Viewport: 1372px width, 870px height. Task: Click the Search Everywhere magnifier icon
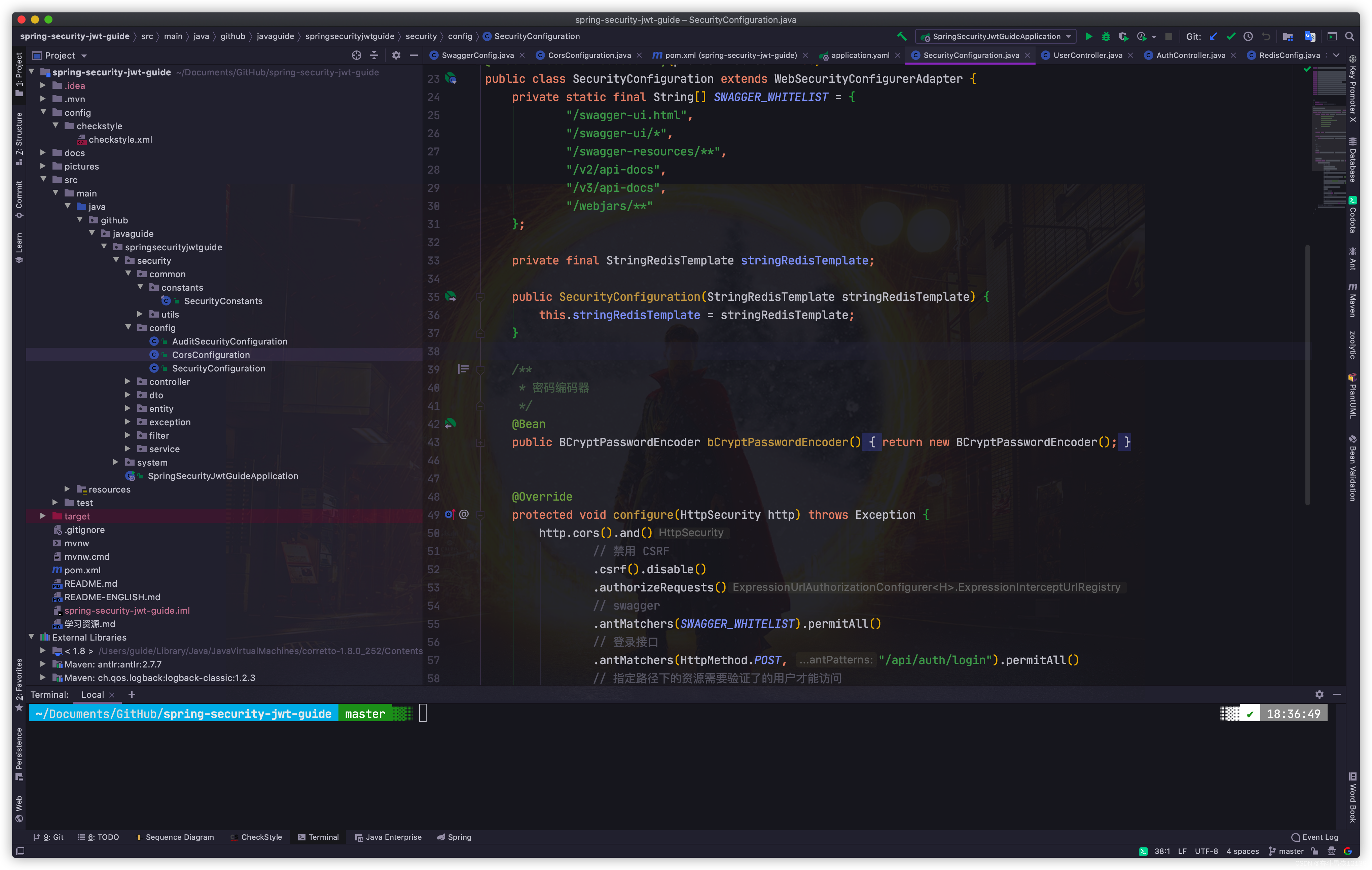coord(1349,36)
